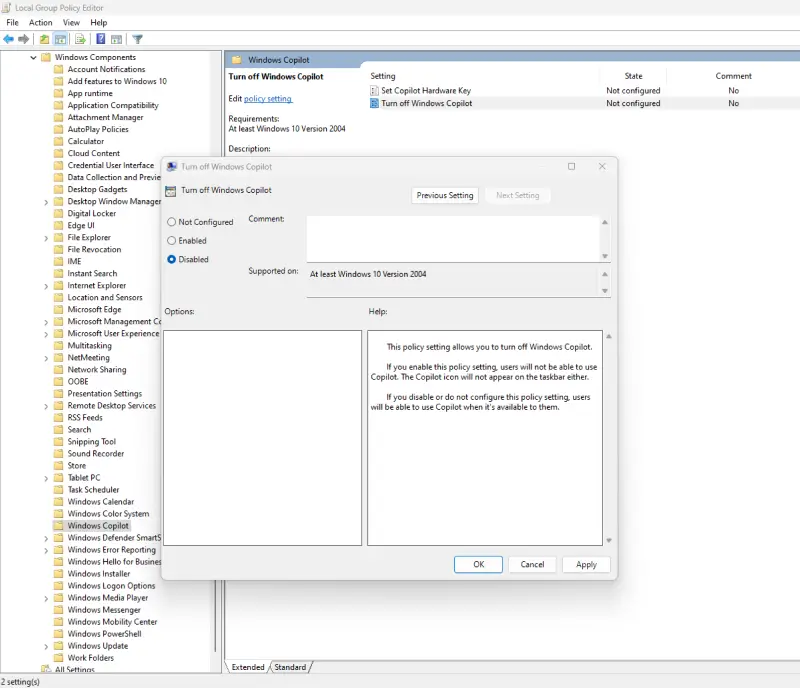Toggle the Show/Hide Console Tree icon
The height and width of the screenshot is (688, 800).
tap(60, 38)
